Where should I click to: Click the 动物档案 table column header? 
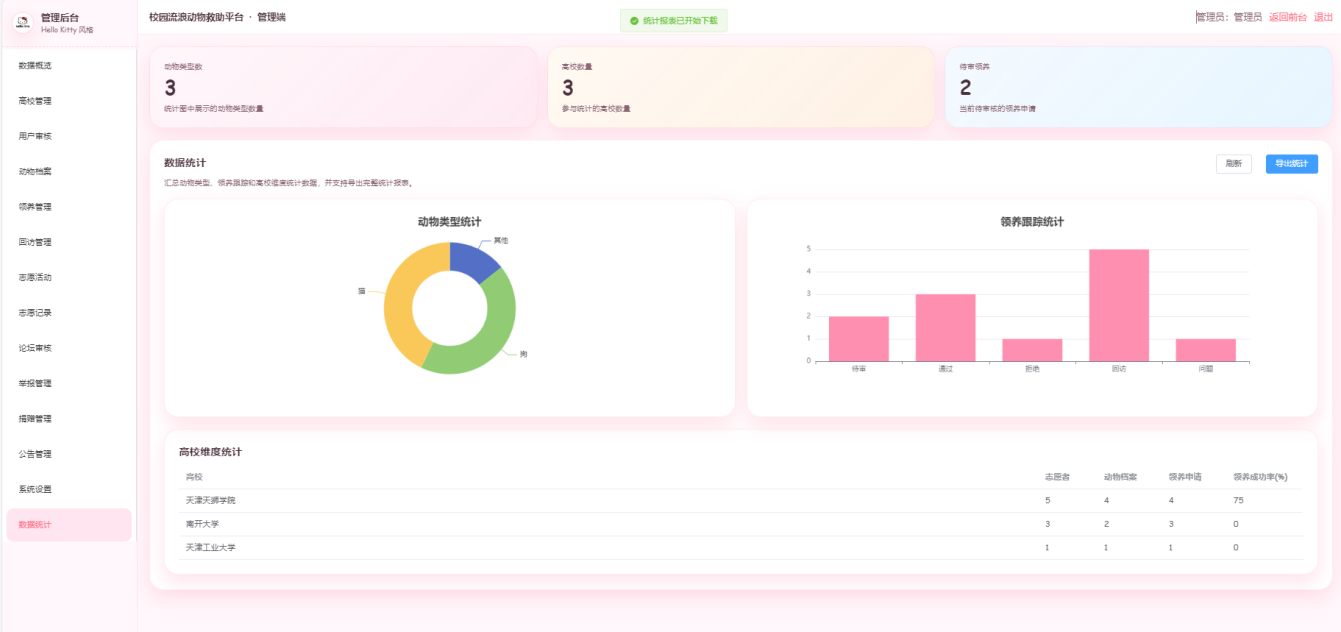click(1120, 477)
